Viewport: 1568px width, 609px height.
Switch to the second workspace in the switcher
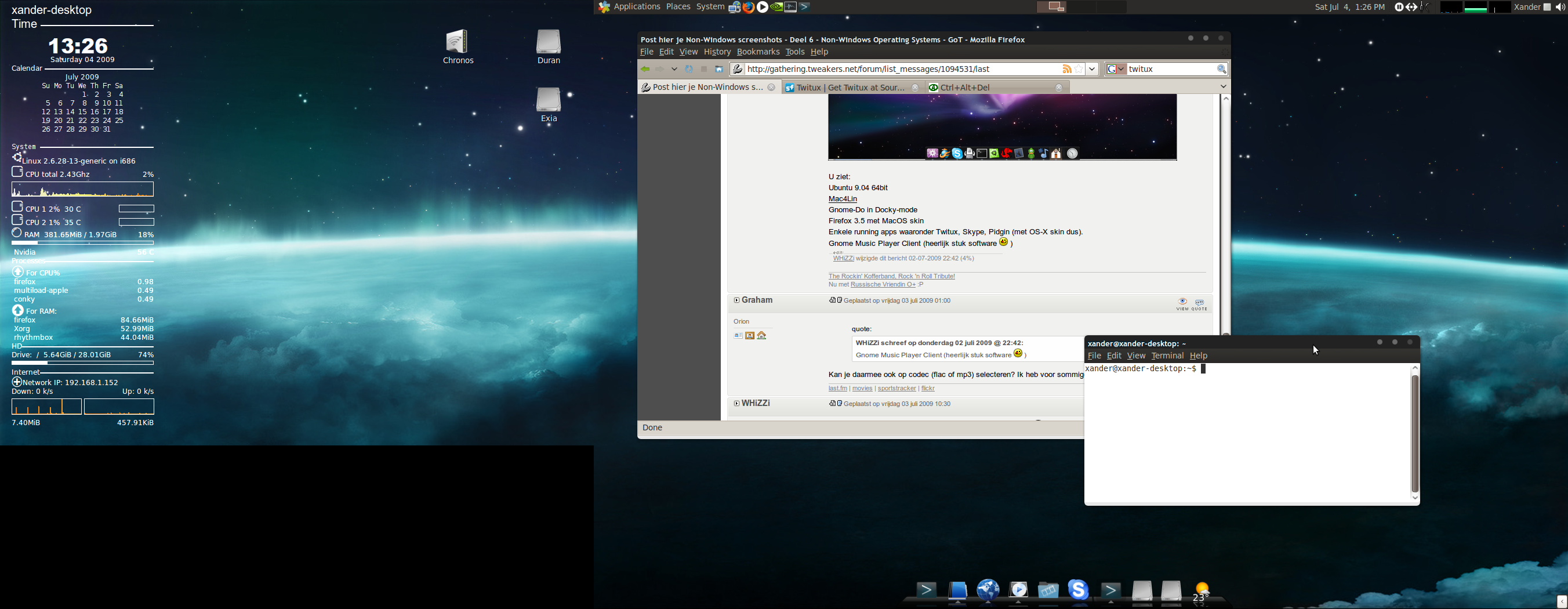[x=1081, y=8]
